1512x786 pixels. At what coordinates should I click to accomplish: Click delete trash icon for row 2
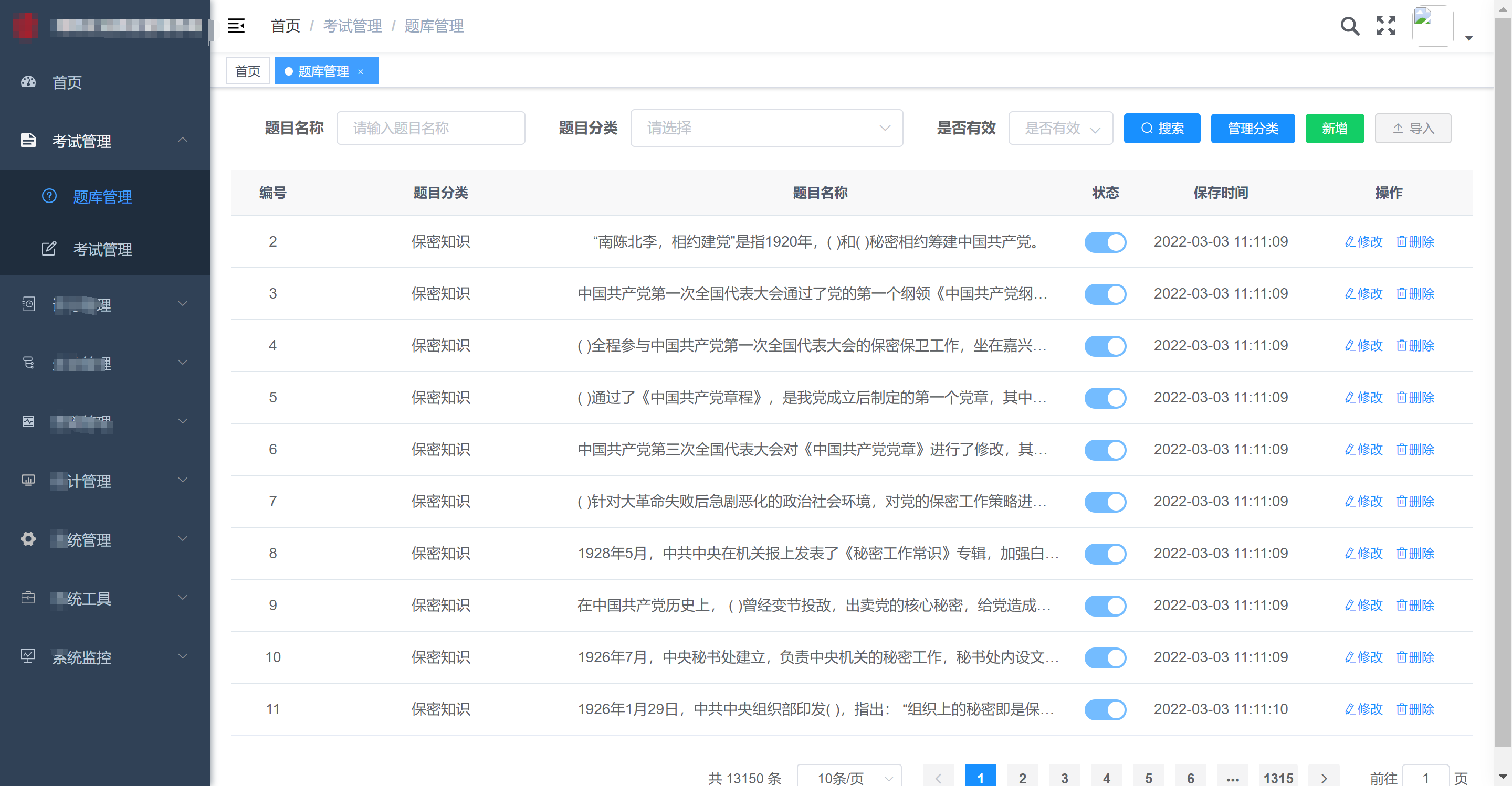1401,242
